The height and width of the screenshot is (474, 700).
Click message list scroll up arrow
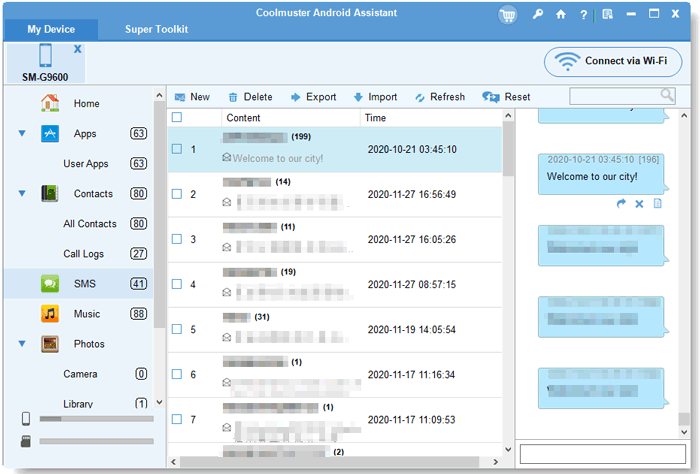pyautogui.click(x=508, y=116)
